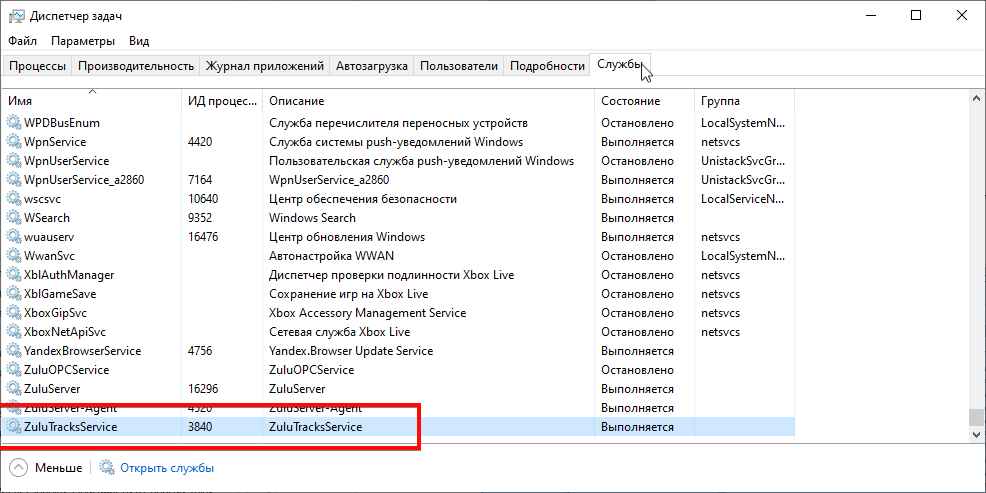Sort services by the Имя column header
The image size is (986, 493).
[x=20, y=101]
